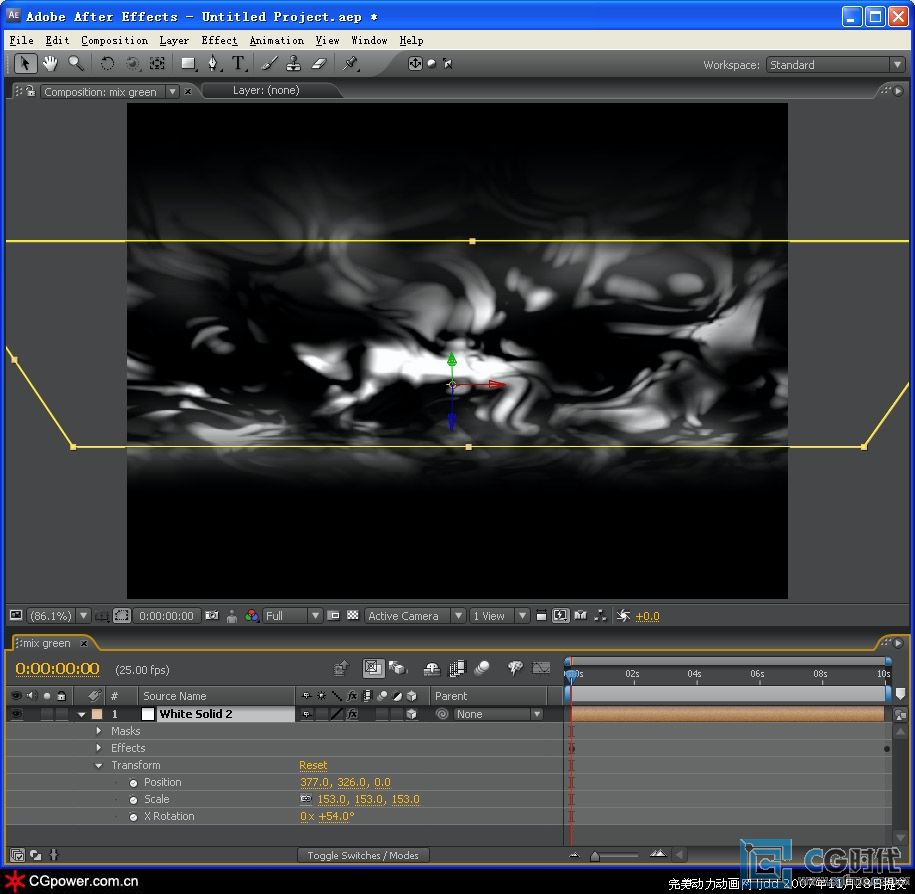Click the orange label color of White Solid 2

tap(97, 714)
